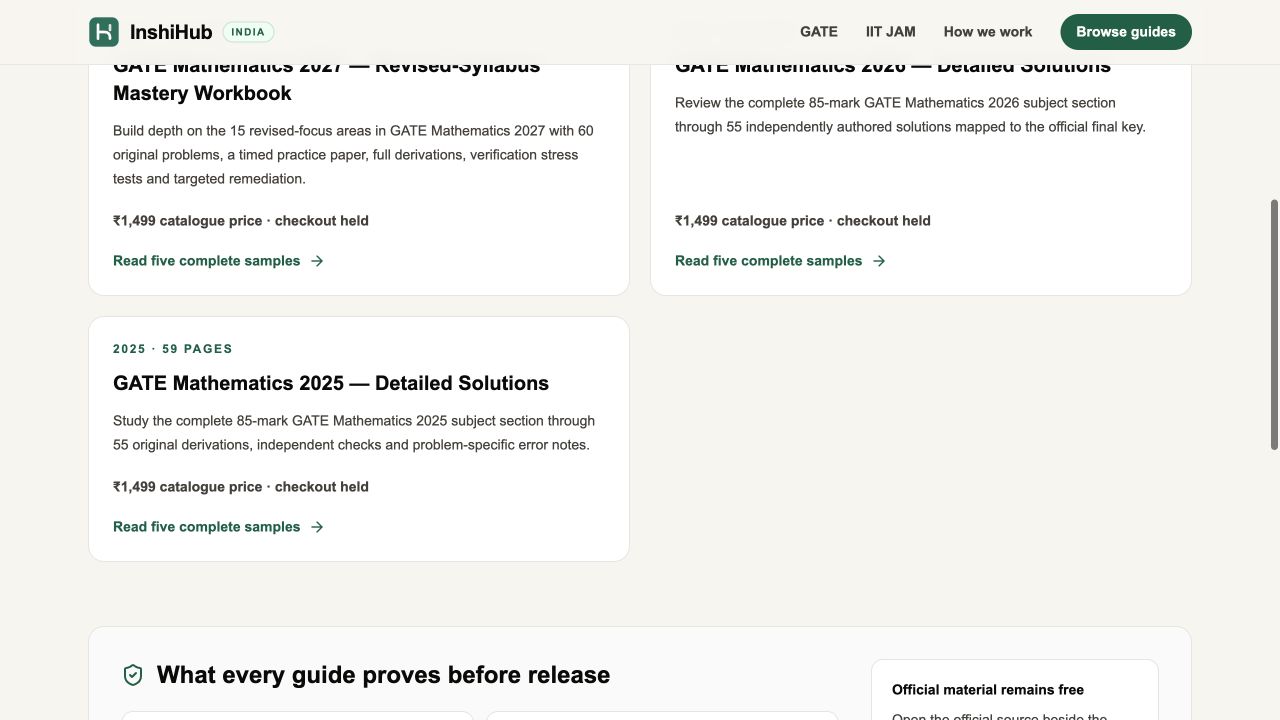Click the shield check icon beside guide proof heading

click(x=133, y=675)
